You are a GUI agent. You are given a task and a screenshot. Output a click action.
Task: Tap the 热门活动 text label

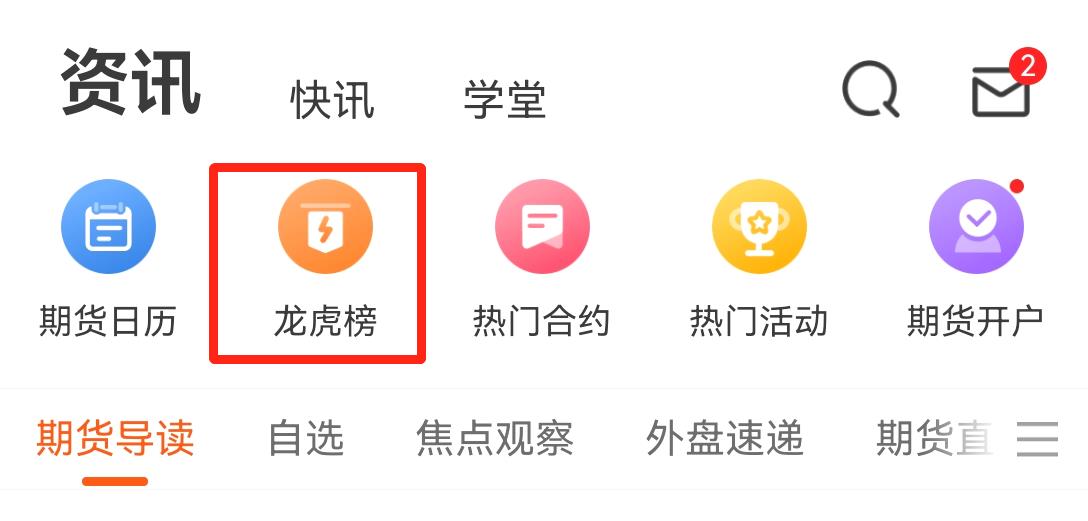tap(759, 322)
